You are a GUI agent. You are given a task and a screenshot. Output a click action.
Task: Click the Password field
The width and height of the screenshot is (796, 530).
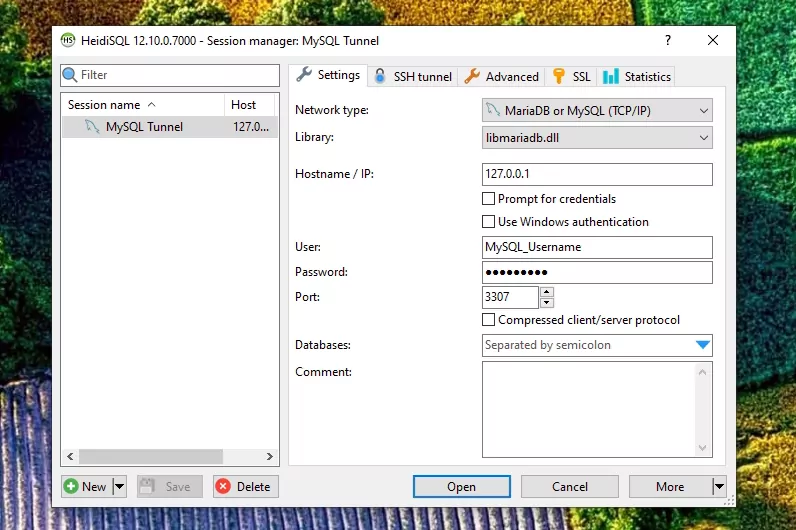point(597,272)
